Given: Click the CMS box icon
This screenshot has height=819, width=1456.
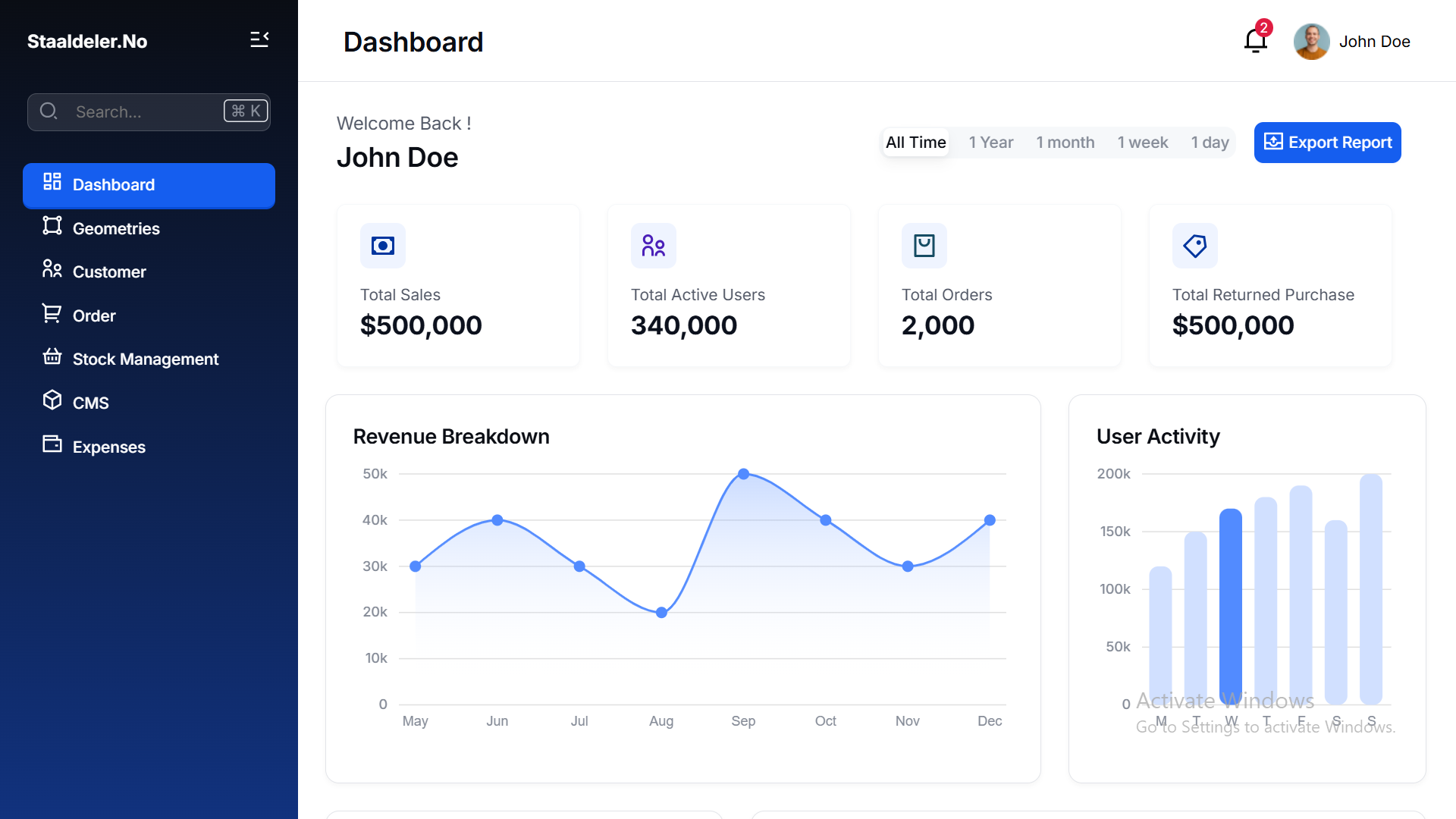Looking at the screenshot, I should [52, 400].
